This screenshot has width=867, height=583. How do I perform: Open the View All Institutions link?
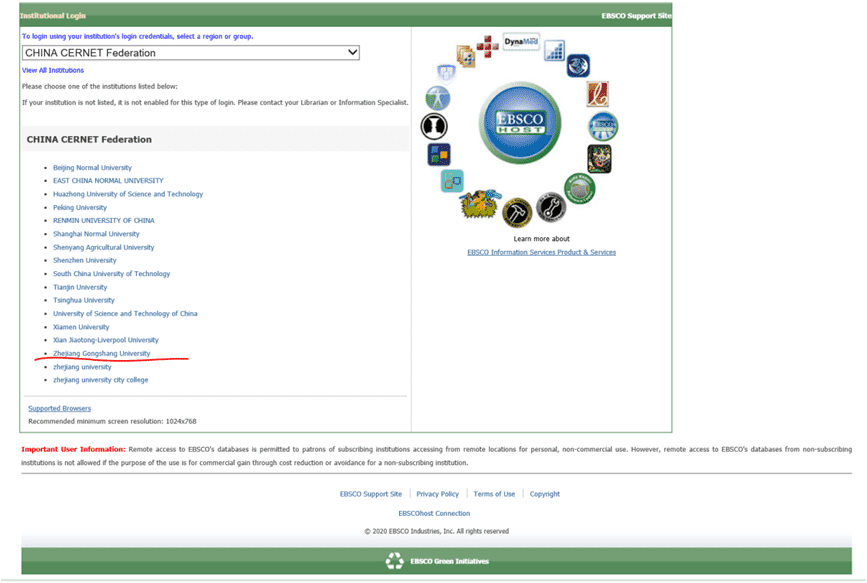(x=53, y=70)
